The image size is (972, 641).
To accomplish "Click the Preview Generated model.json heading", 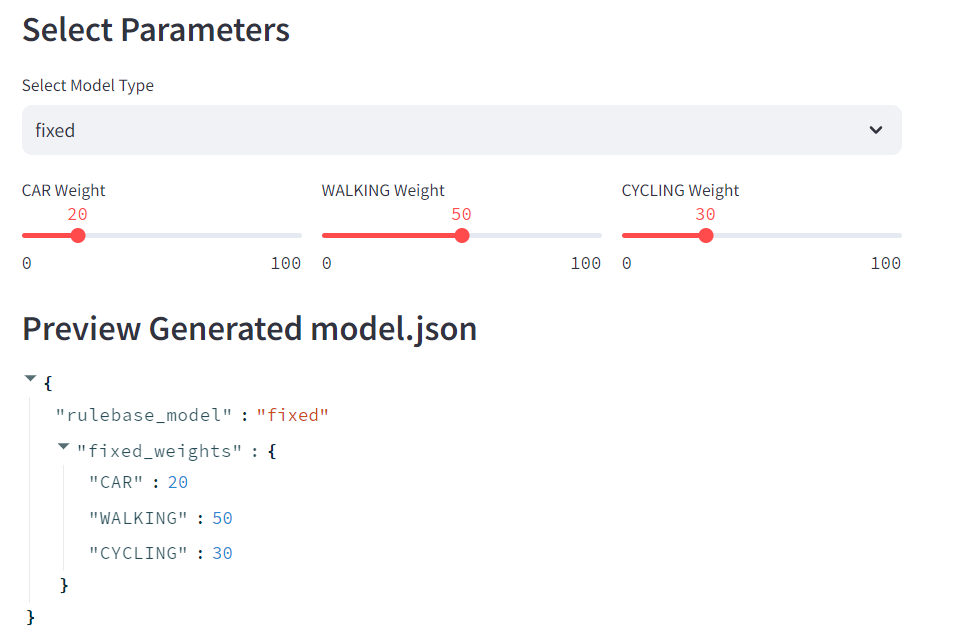I will 249,328.
